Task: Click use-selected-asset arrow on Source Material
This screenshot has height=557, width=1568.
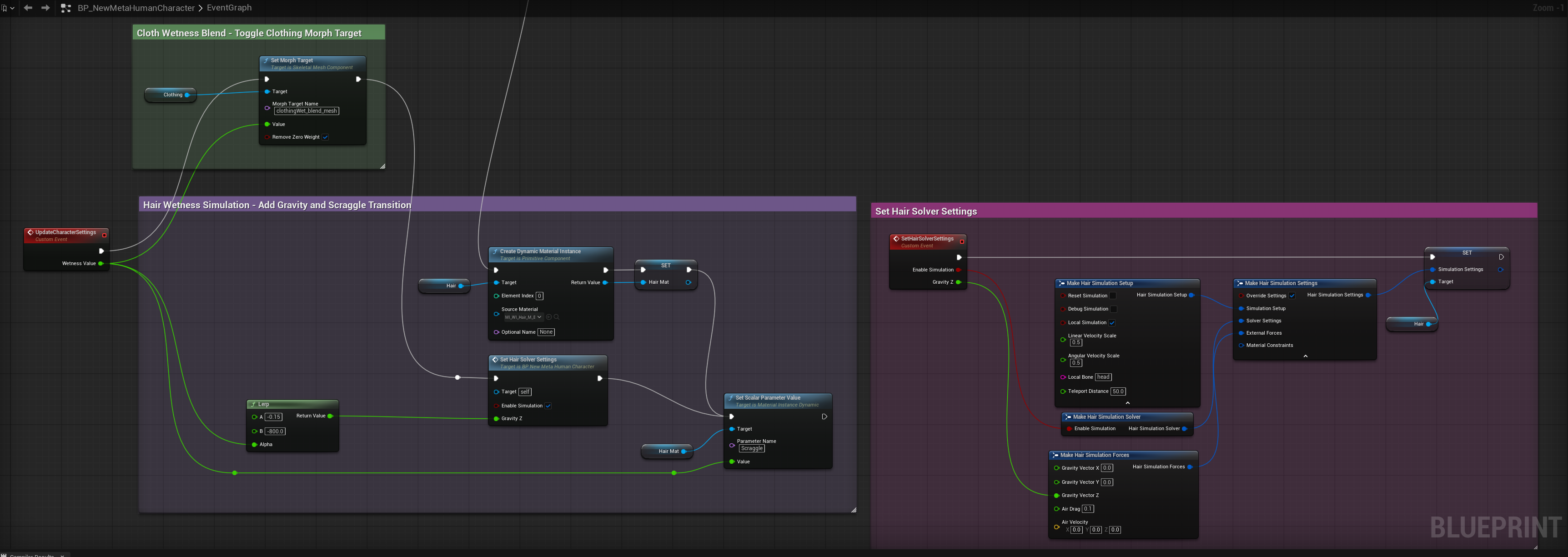Action: pyautogui.click(x=548, y=317)
